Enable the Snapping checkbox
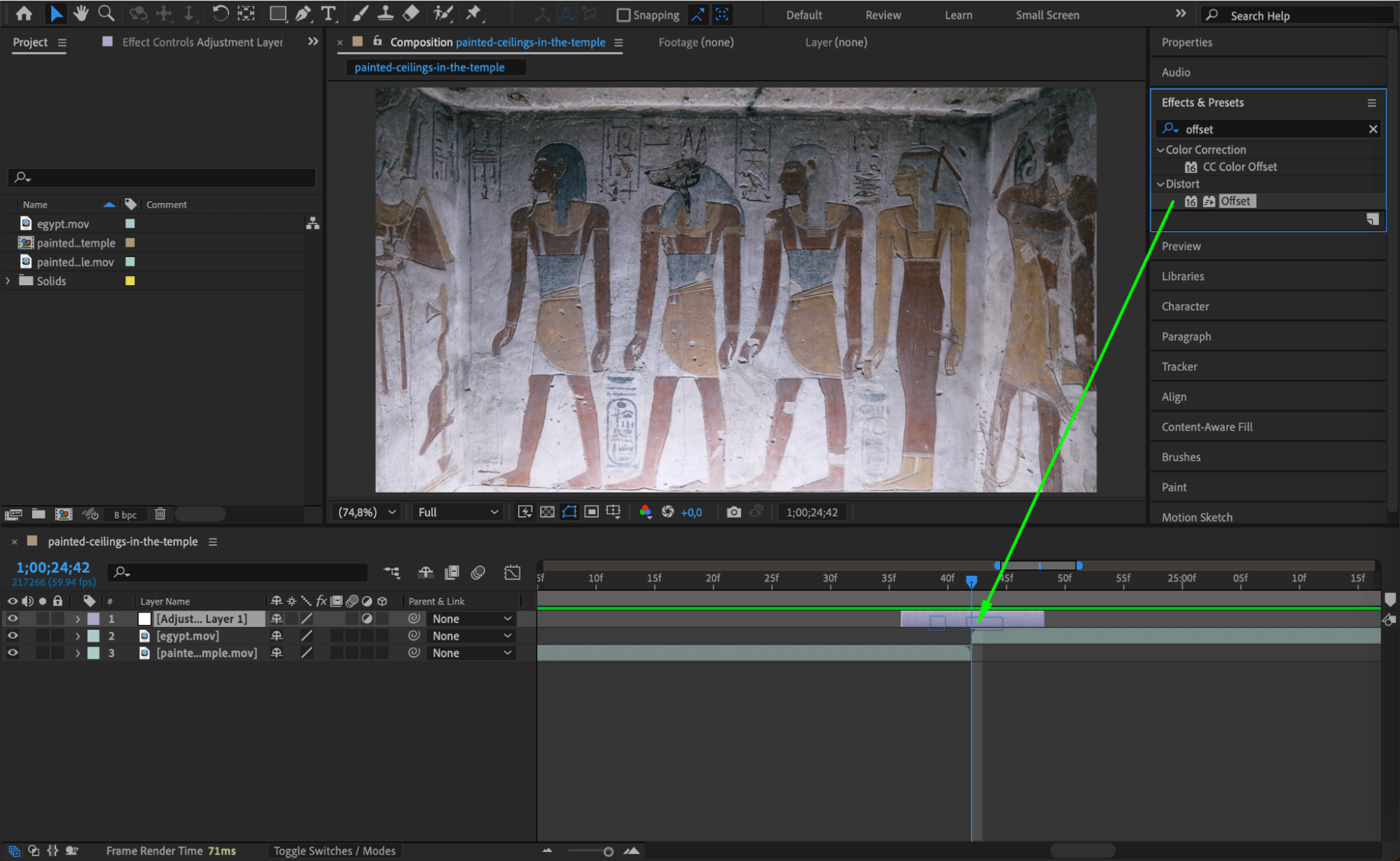The height and width of the screenshot is (861, 1400). [623, 15]
